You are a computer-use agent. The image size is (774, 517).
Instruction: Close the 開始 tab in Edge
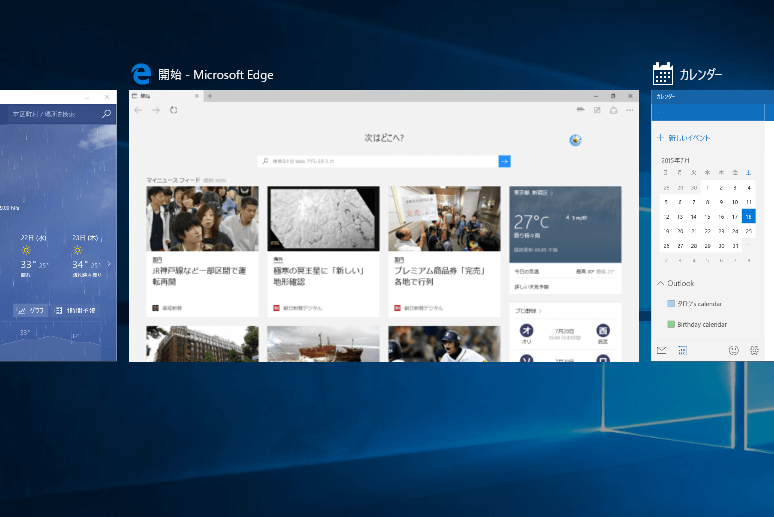click(197, 96)
